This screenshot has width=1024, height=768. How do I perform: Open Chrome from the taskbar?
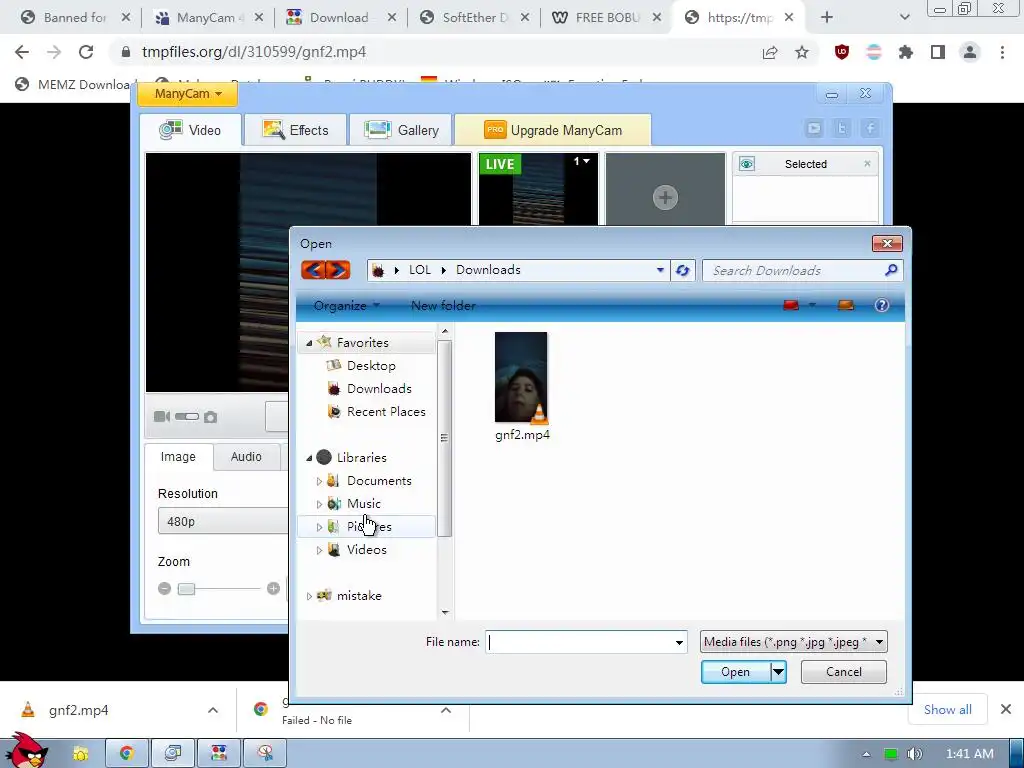pos(127,754)
